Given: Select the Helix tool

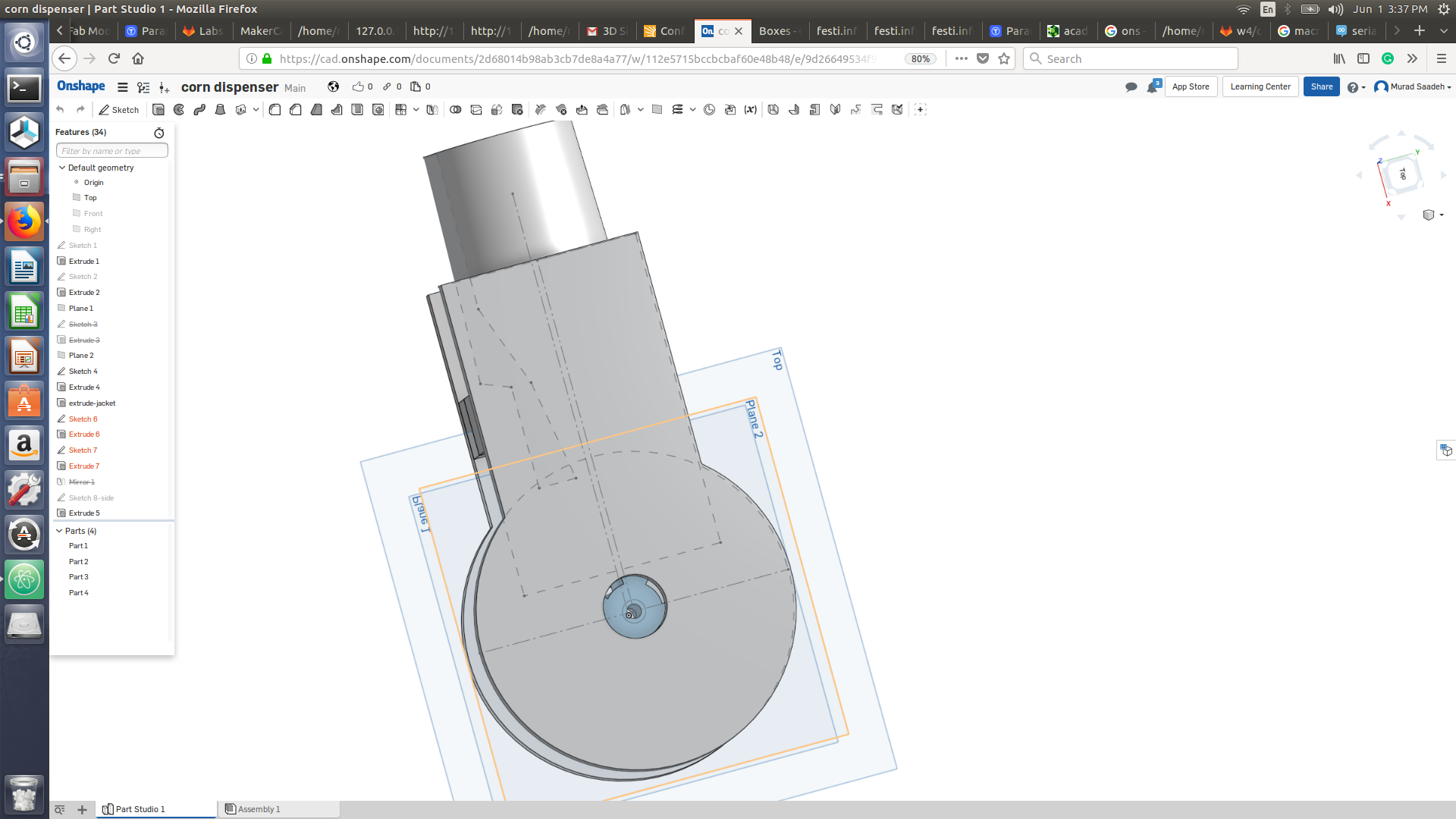Looking at the screenshot, I should (678, 110).
